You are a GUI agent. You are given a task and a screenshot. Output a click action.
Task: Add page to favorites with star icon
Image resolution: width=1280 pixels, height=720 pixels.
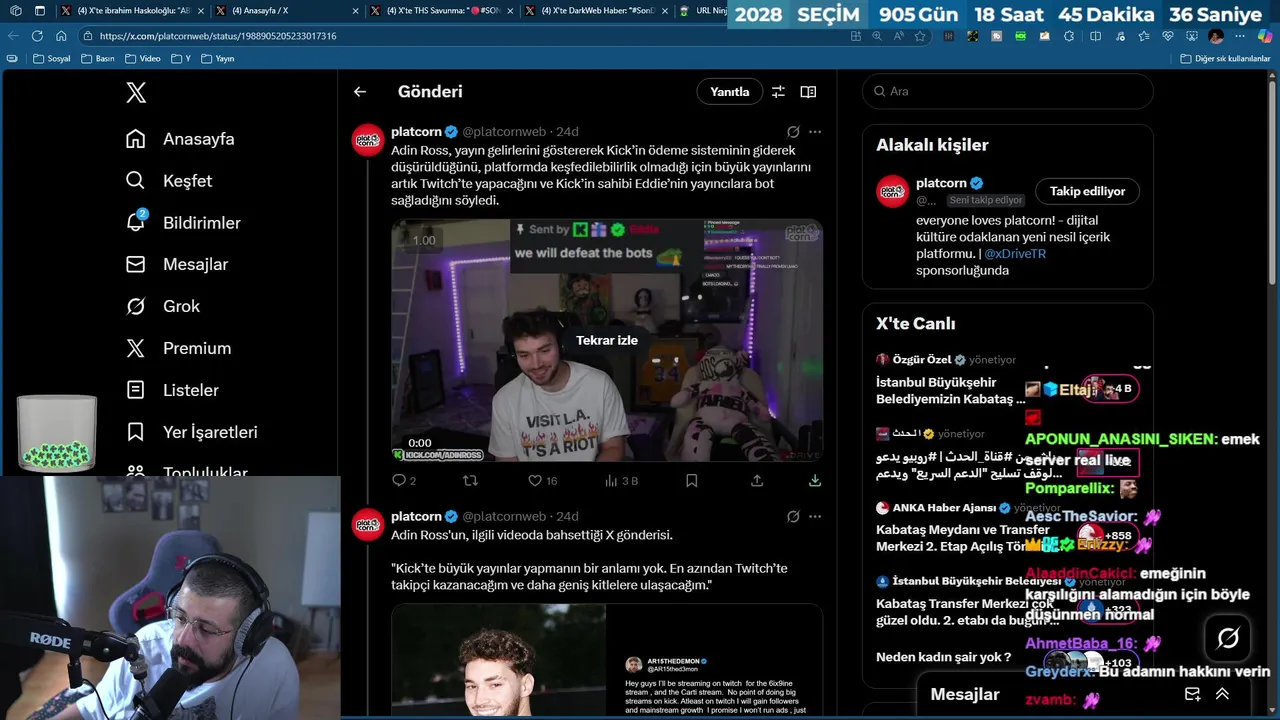pyautogui.click(x=920, y=36)
